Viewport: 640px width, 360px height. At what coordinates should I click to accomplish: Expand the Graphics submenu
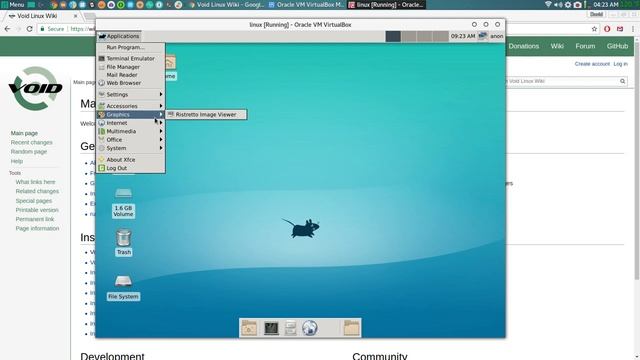pyautogui.click(x=131, y=115)
